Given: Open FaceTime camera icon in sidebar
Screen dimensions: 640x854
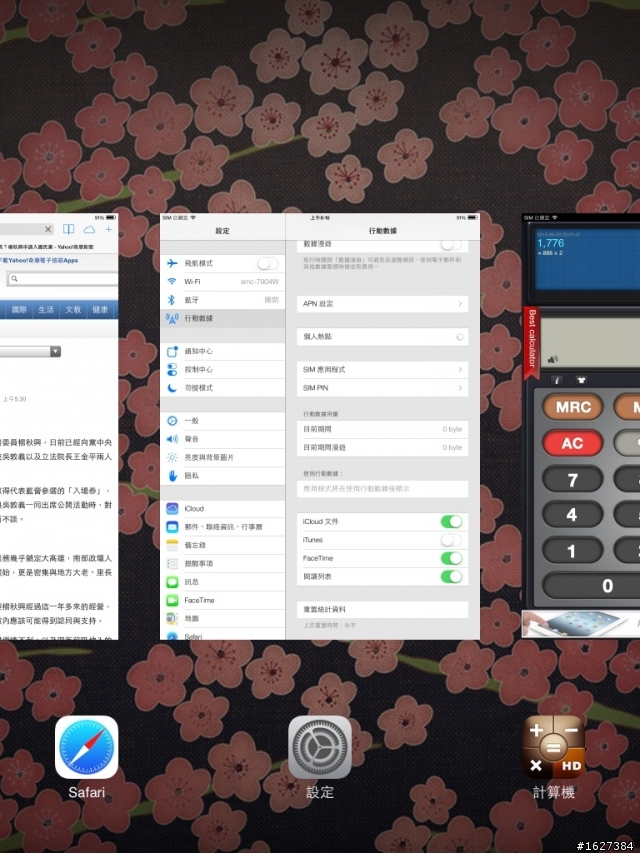Looking at the screenshot, I should click(172, 600).
